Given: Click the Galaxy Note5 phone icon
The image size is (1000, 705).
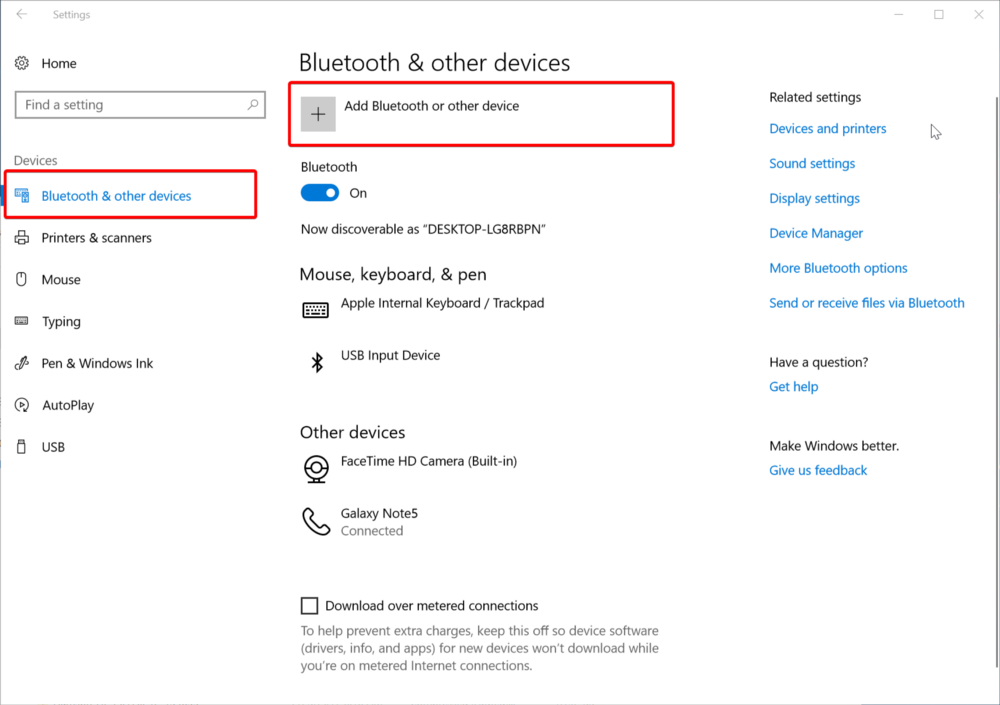Looking at the screenshot, I should click(x=316, y=521).
